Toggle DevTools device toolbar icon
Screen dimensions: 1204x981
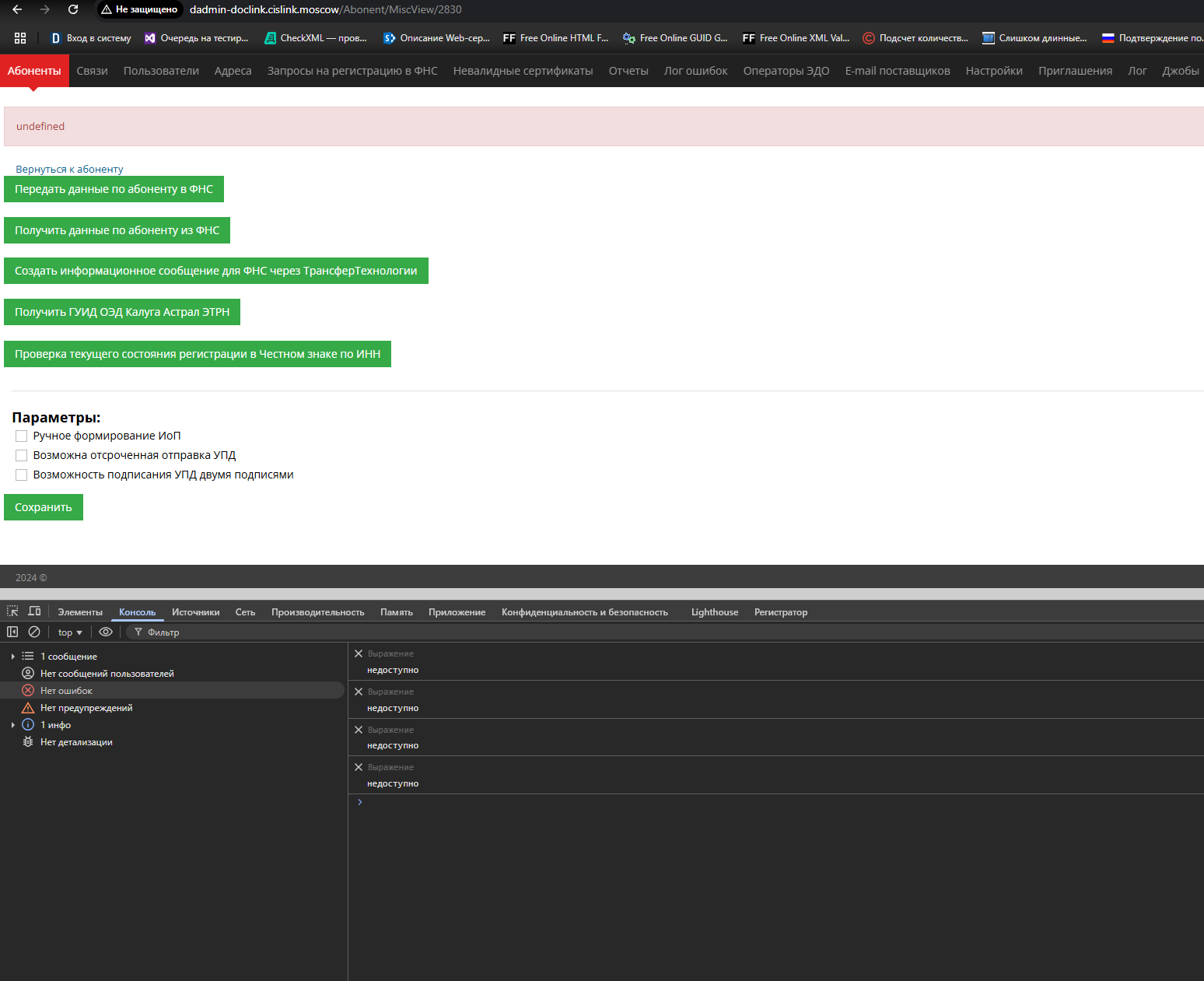pos(34,611)
